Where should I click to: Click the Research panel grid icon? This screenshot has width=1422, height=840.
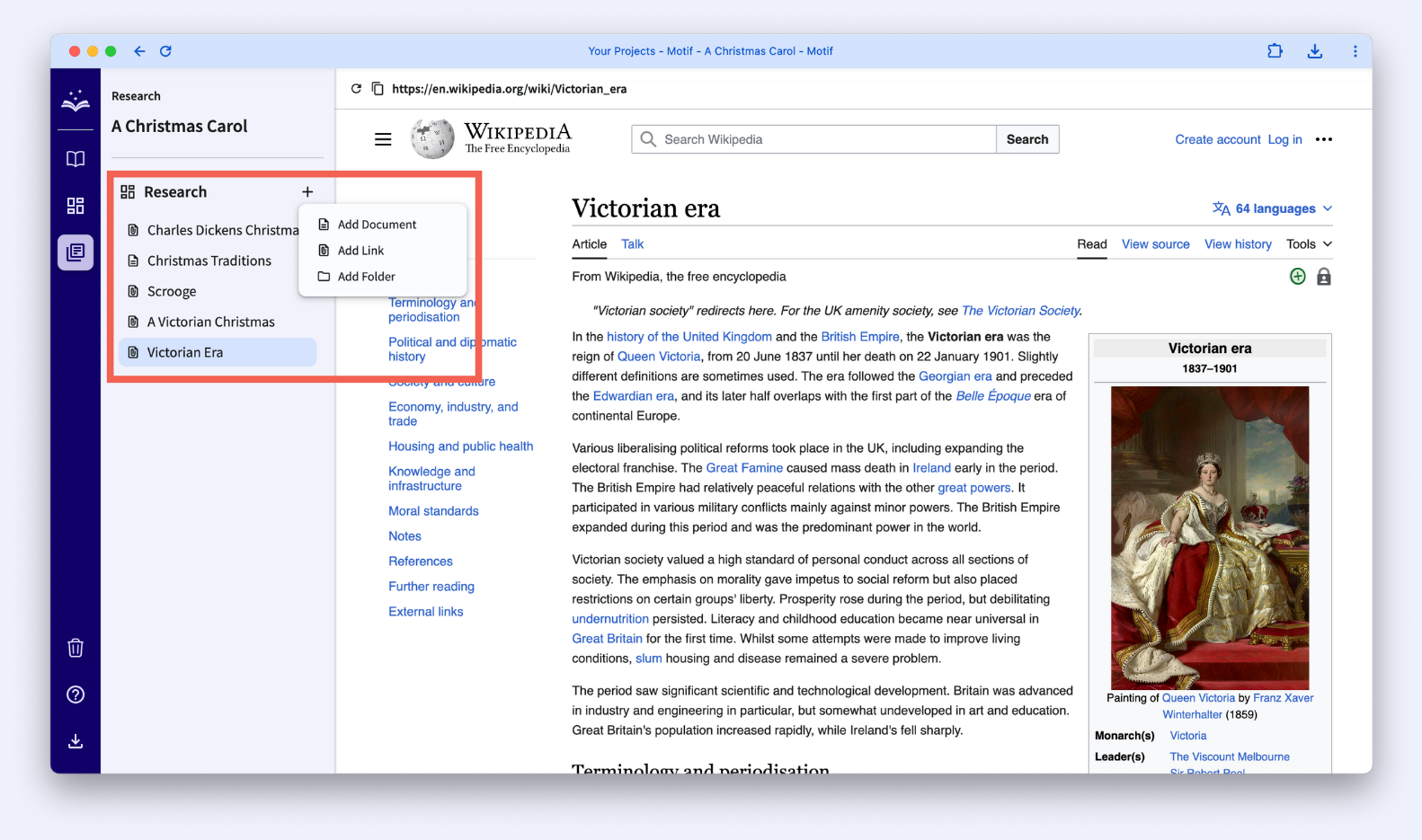point(128,192)
